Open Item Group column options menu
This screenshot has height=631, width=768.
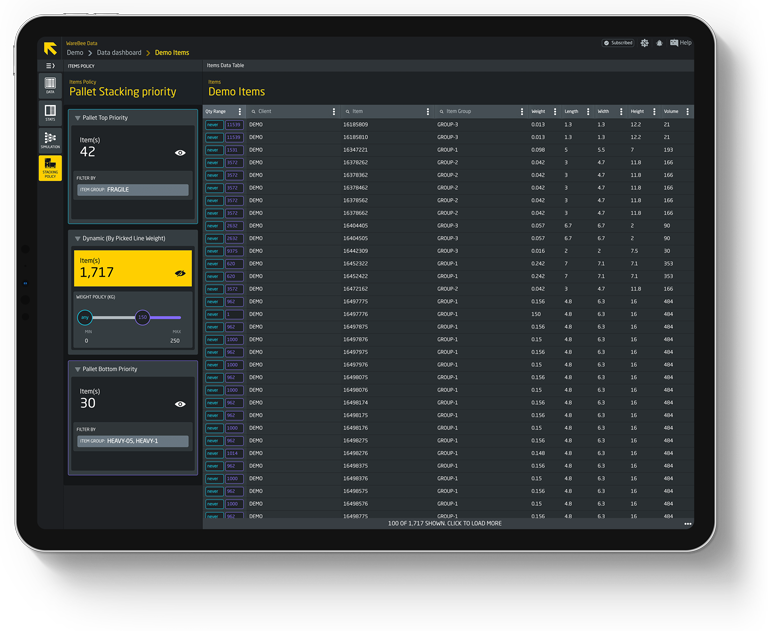coord(522,112)
